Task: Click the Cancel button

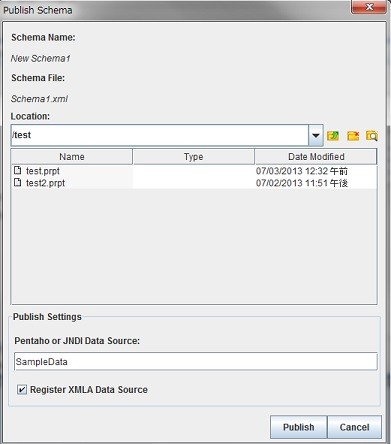Action: pyautogui.click(x=354, y=427)
